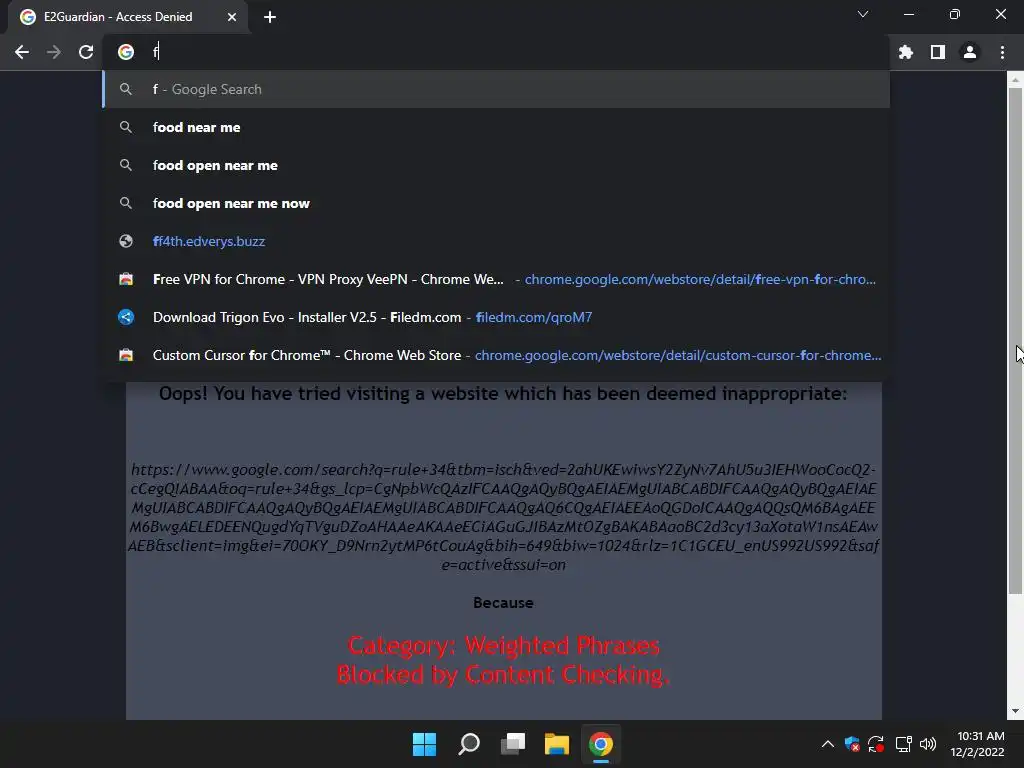Open the Extensions puzzle piece icon
Viewport: 1024px width, 768px height.
click(905, 52)
